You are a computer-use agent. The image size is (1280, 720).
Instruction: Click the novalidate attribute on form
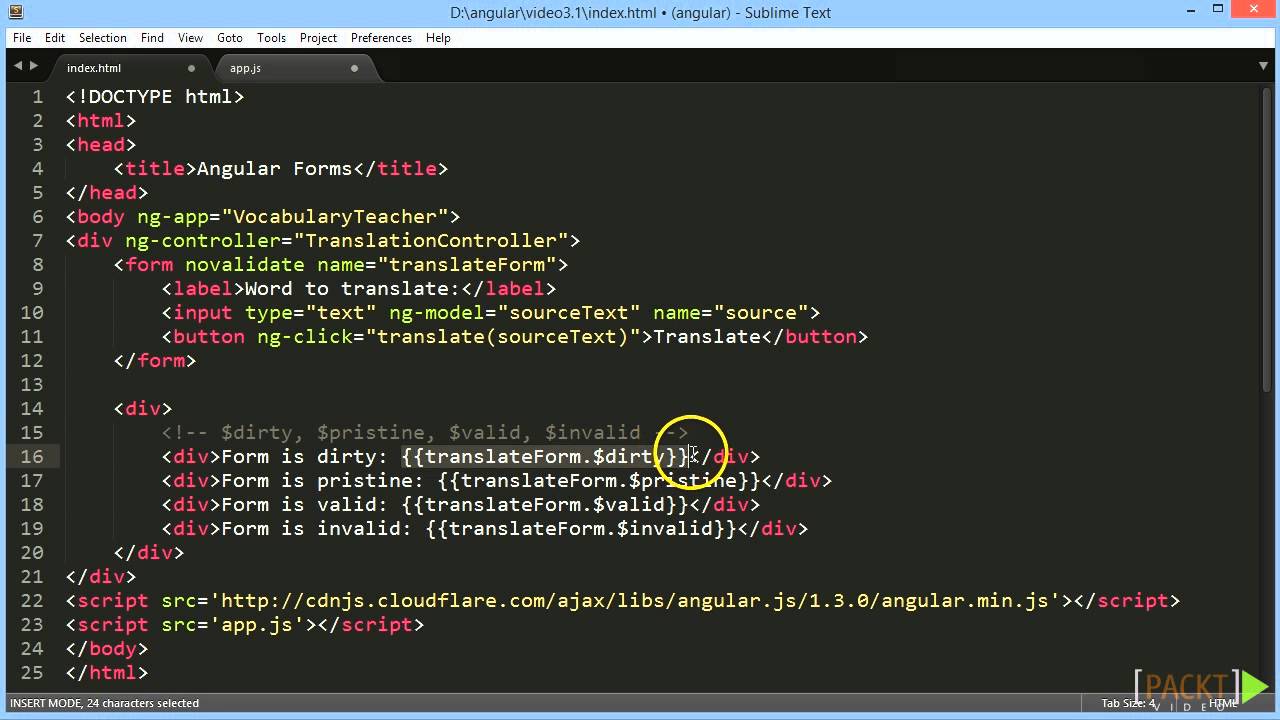click(x=245, y=265)
